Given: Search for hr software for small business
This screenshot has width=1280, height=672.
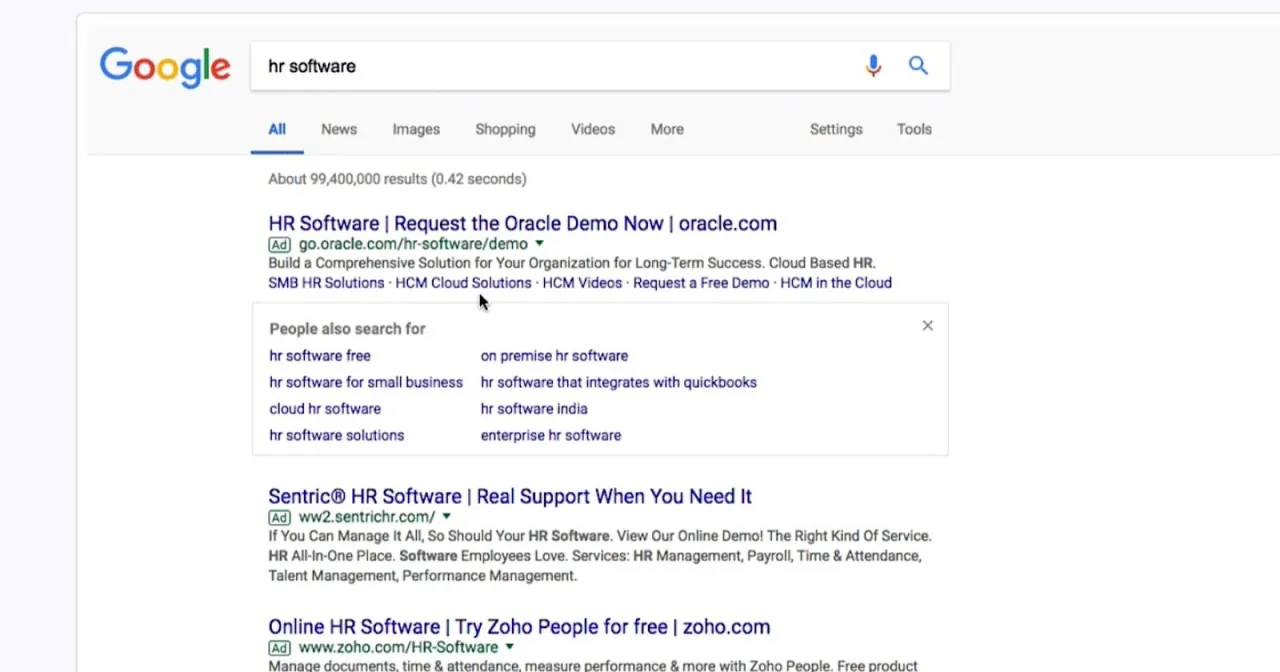Looking at the screenshot, I should 366,382.
